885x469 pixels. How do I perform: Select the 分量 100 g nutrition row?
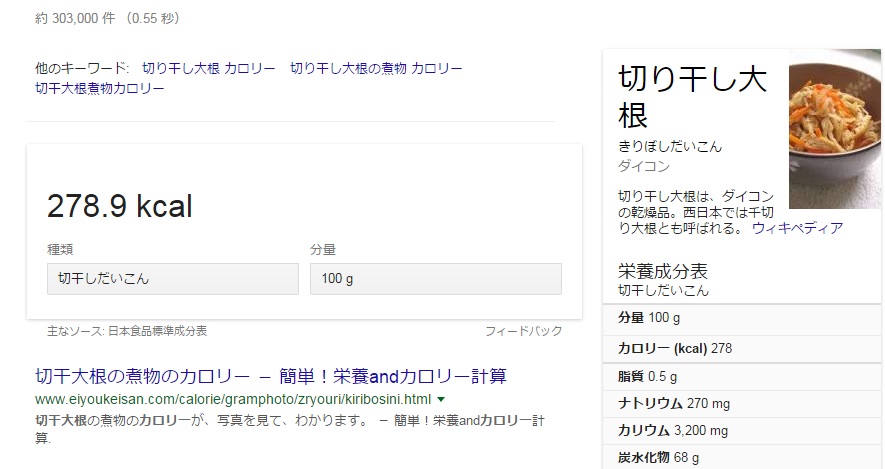point(742,318)
